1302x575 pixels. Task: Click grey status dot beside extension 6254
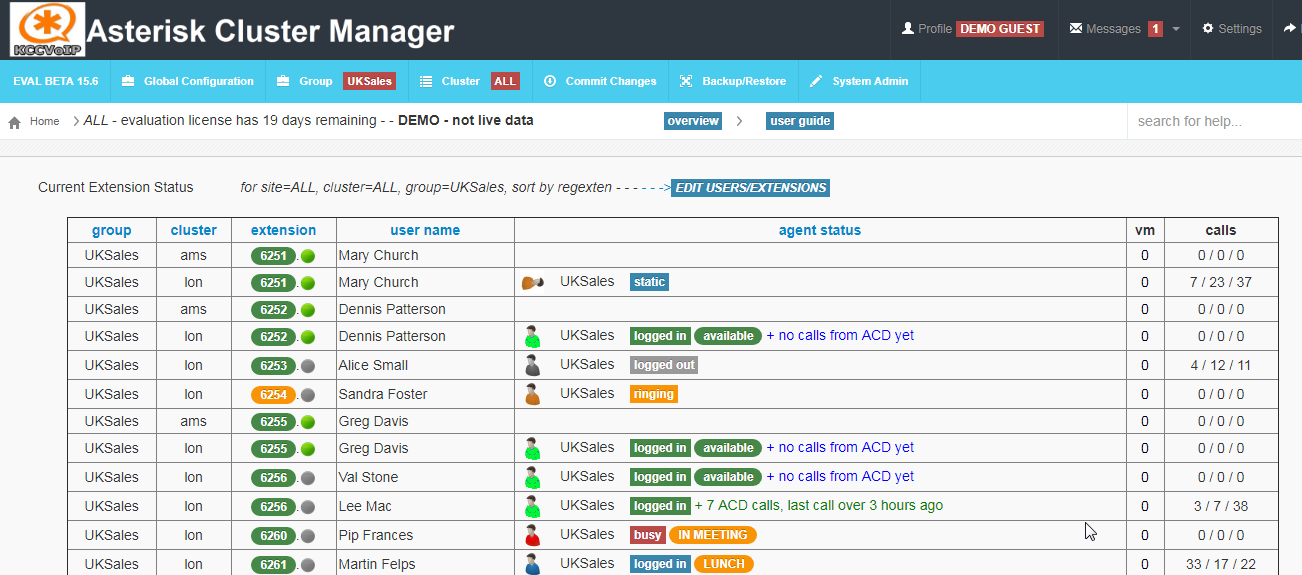pos(308,395)
